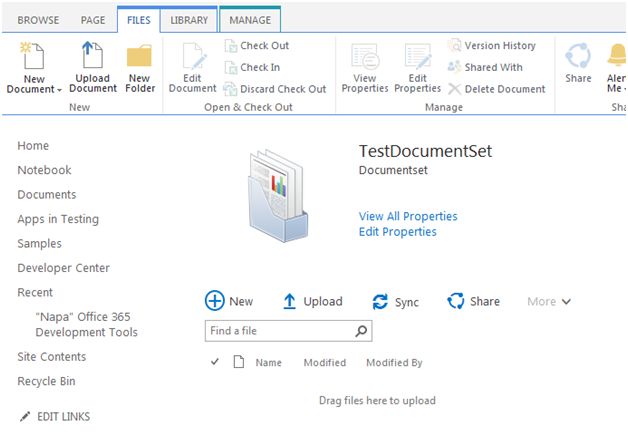628x443 pixels.
Task: Switch to the BROWSE tab
Action: [x=38, y=20]
